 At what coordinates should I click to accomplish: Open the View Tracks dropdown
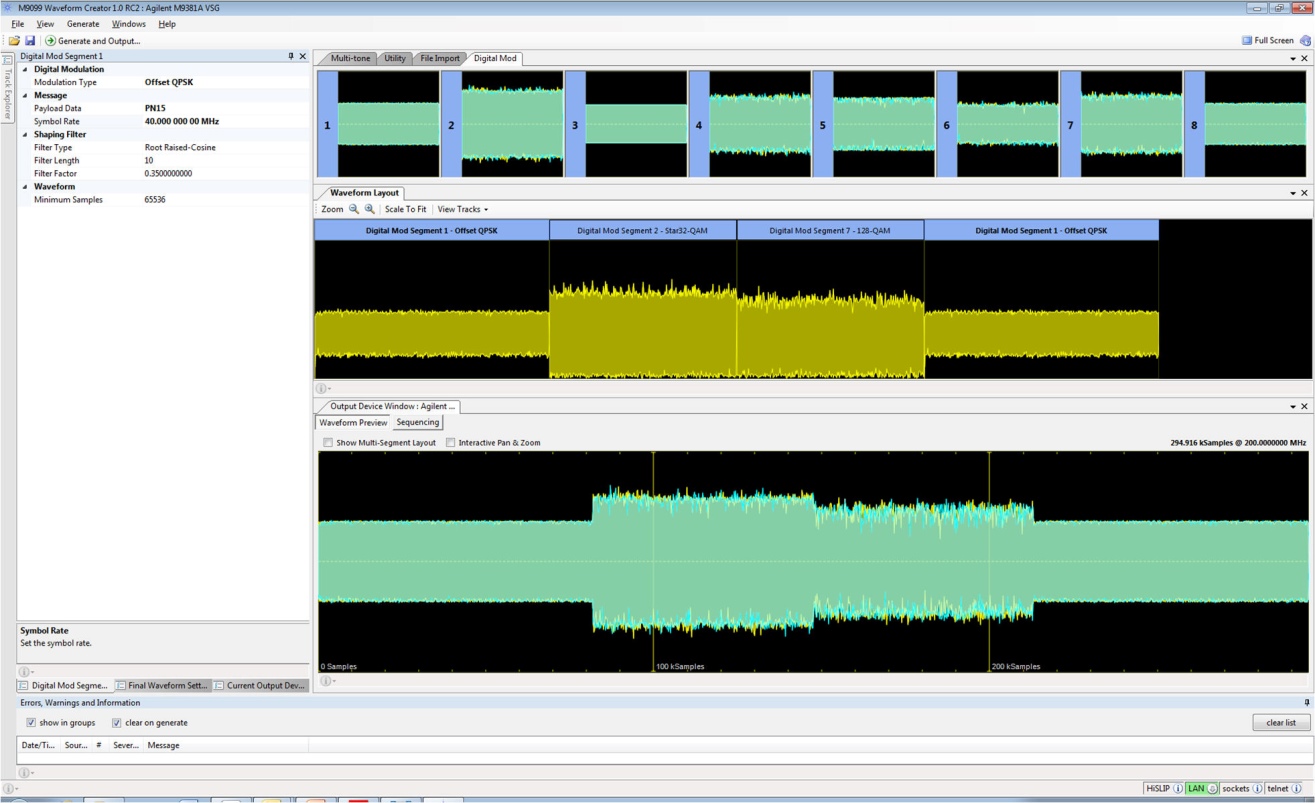(462, 209)
